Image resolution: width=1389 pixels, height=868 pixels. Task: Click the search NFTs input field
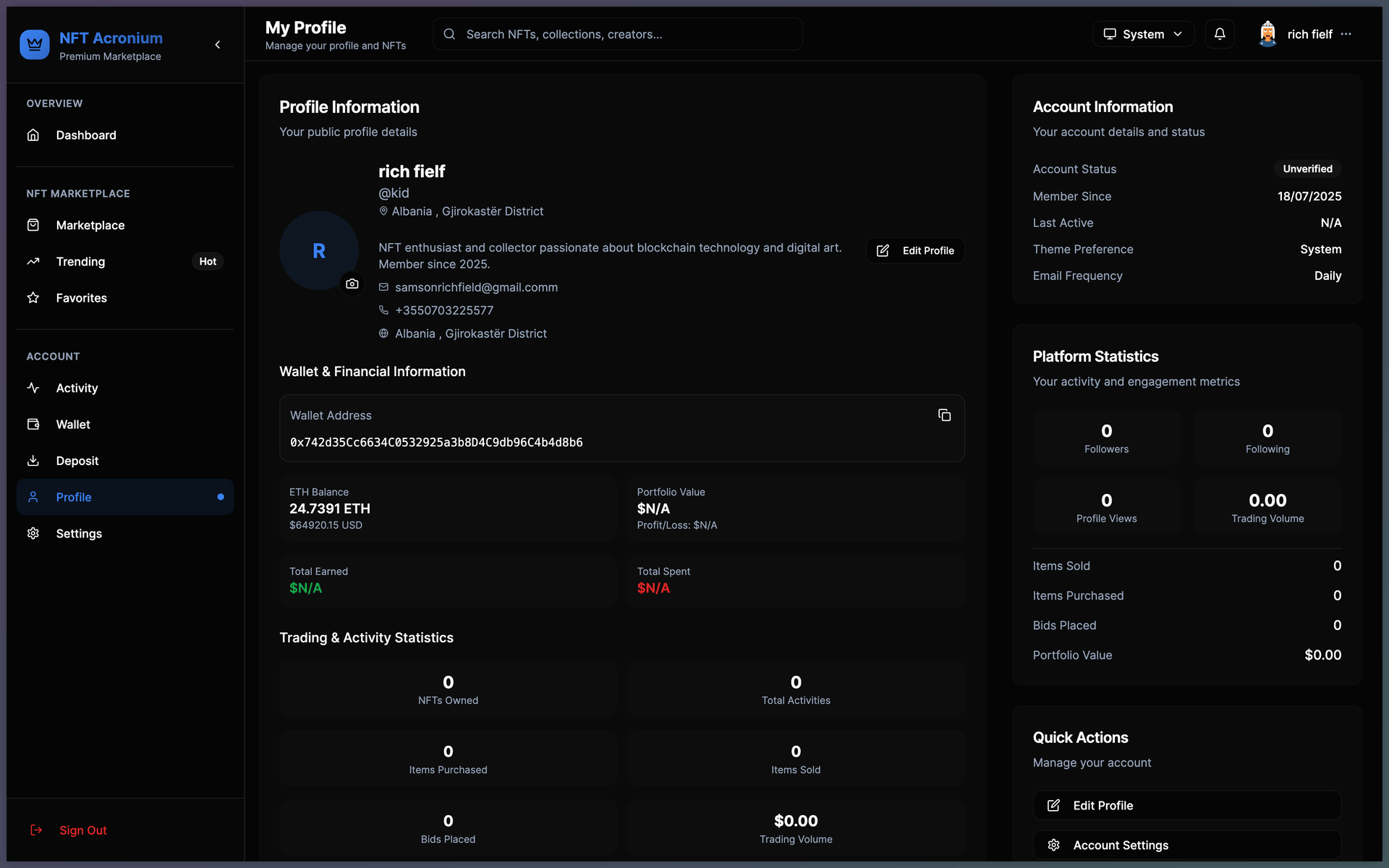617,34
